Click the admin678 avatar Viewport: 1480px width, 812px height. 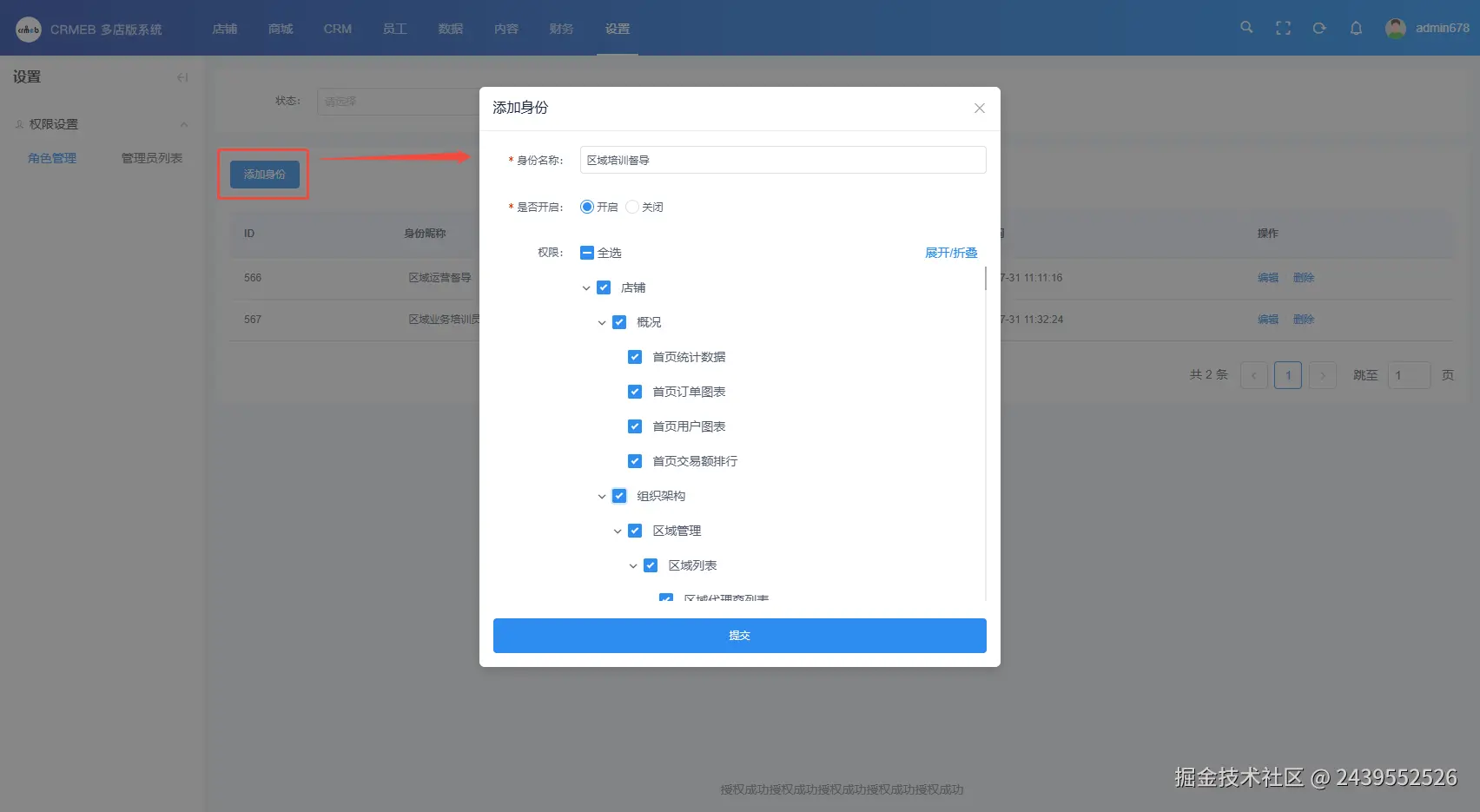point(1396,28)
